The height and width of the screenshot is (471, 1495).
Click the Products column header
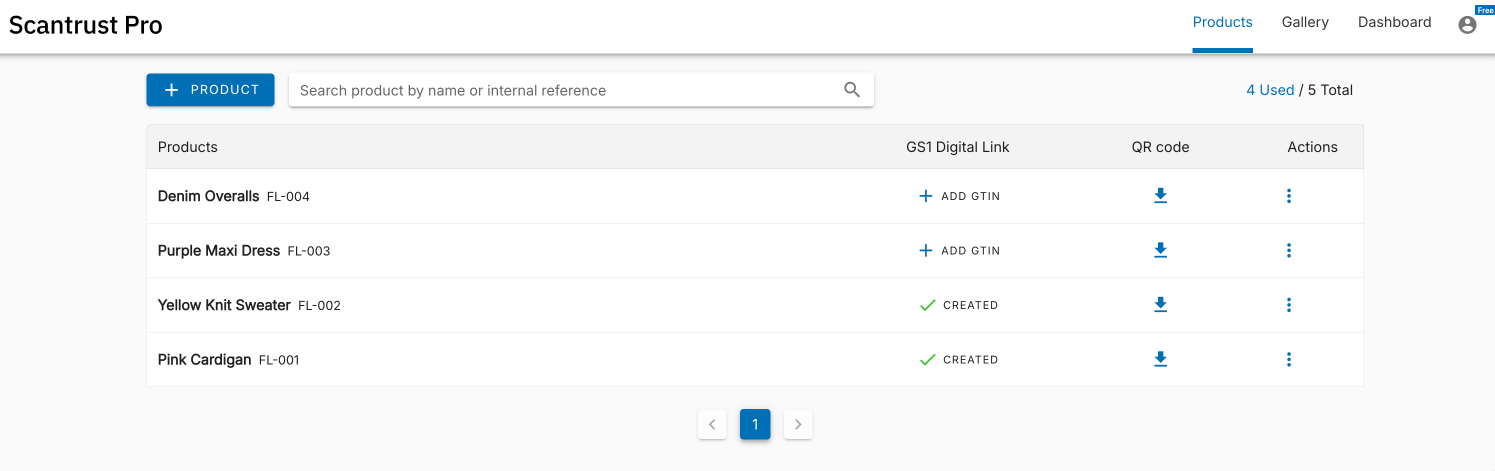[x=188, y=147]
